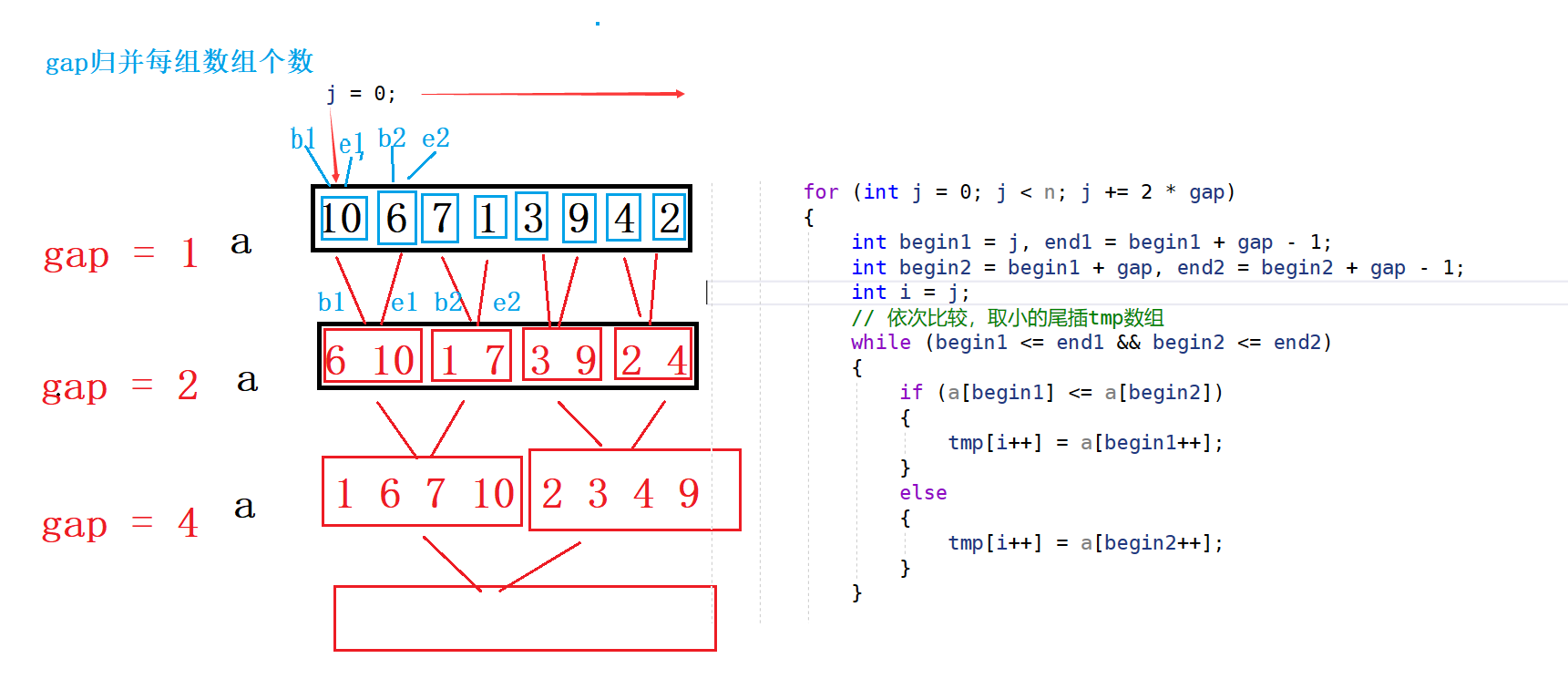Select the "gap = 2" label
The height and width of the screenshot is (679, 1568).
120,386
